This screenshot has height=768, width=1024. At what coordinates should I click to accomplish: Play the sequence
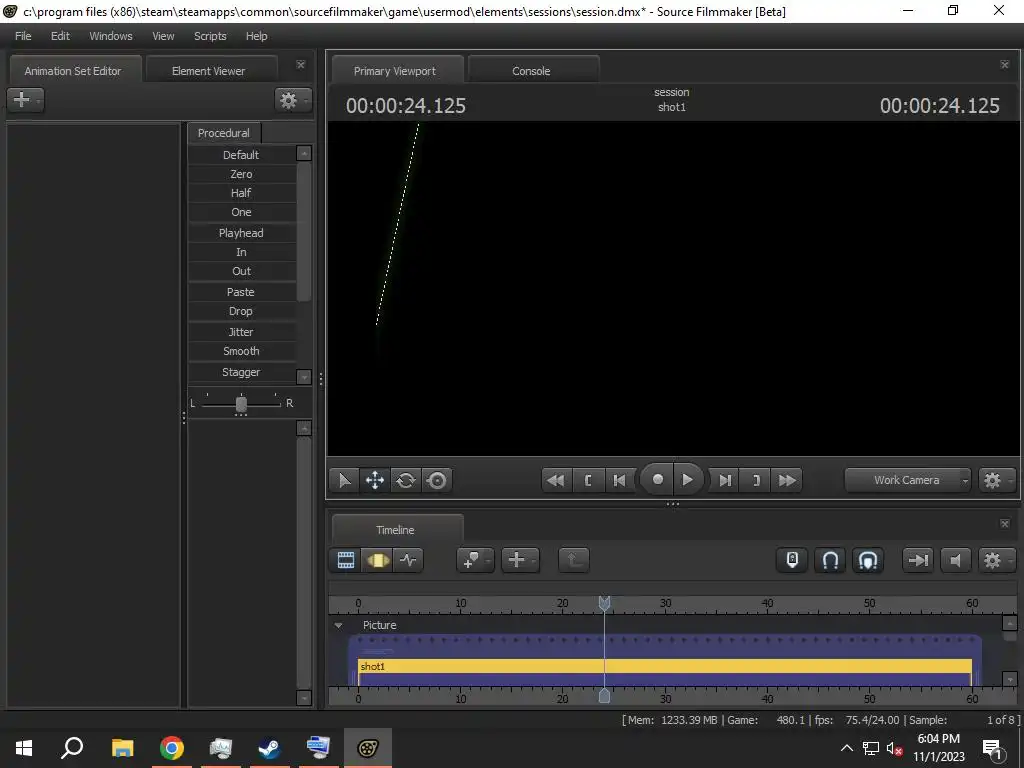[688, 480]
